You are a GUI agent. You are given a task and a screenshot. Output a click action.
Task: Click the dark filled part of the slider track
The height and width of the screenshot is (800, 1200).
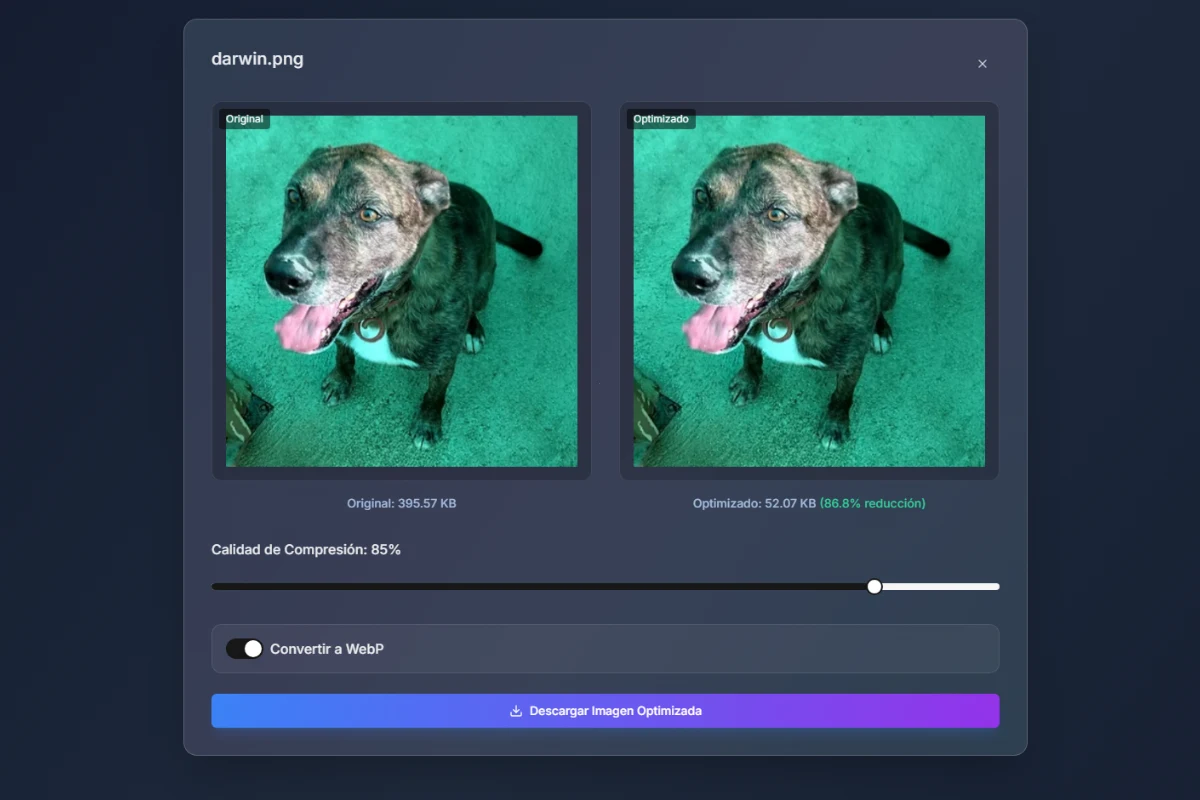pos(540,587)
